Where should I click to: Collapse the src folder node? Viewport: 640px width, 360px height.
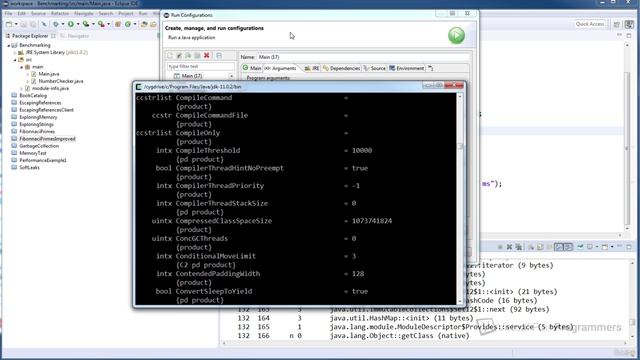click(15, 60)
